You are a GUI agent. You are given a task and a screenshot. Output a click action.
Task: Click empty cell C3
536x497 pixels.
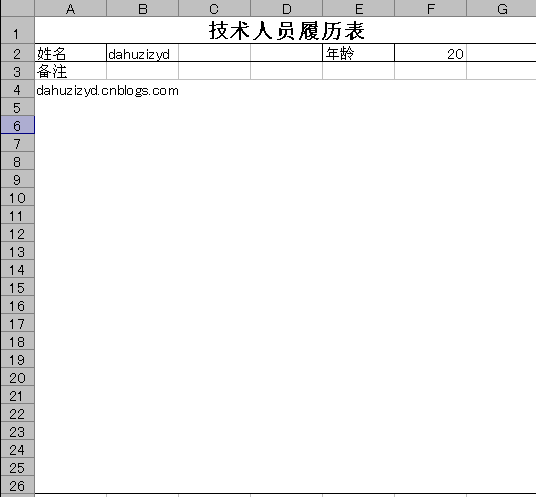[214, 71]
